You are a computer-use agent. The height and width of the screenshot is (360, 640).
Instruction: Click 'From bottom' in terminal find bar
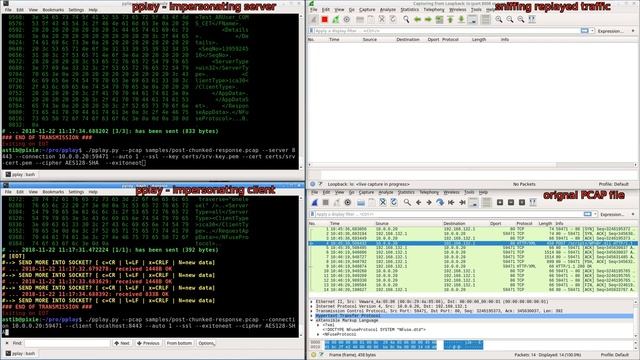[x=179, y=343]
